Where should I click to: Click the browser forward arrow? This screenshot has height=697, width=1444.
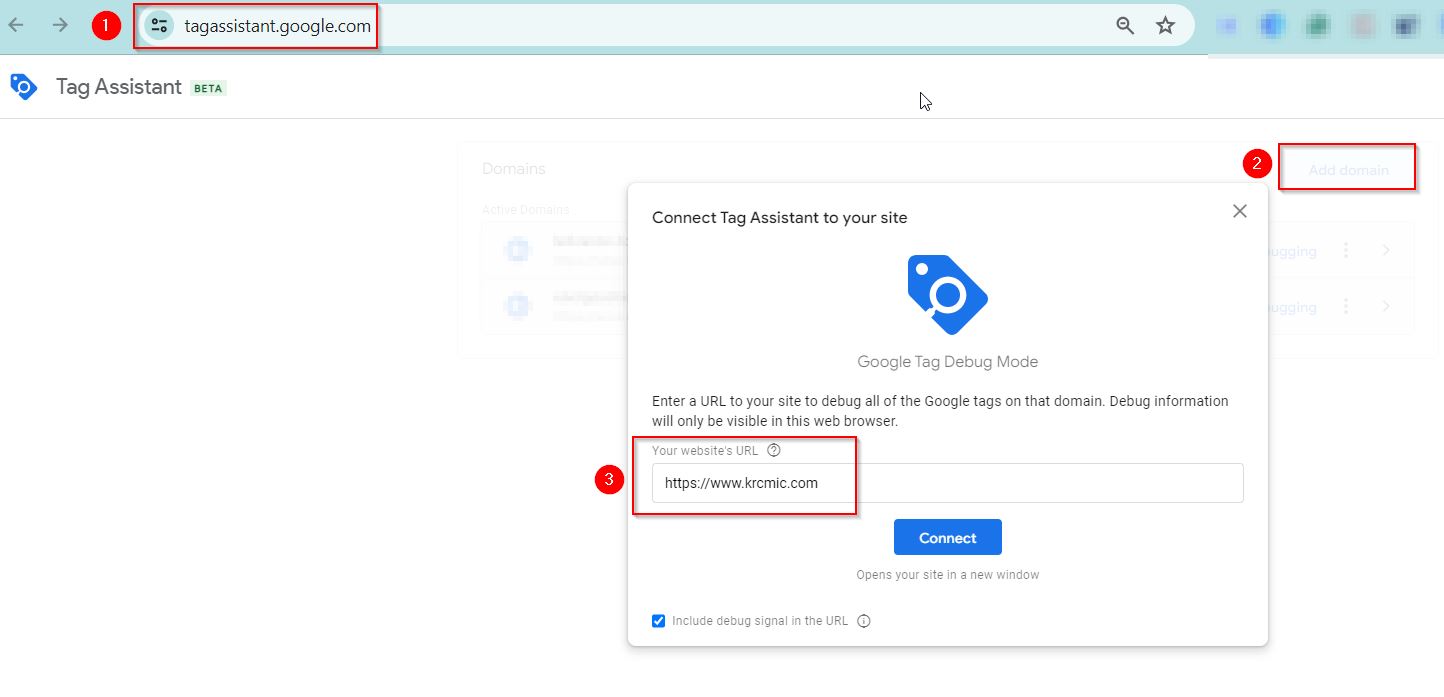click(60, 25)
